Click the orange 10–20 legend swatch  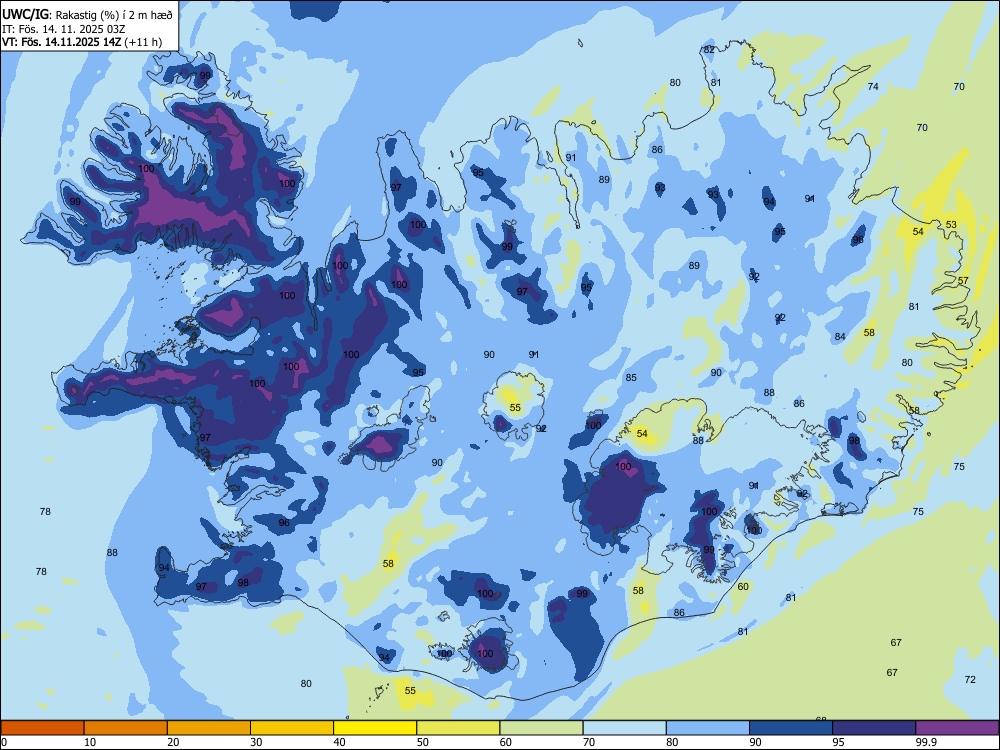(126, 728)
